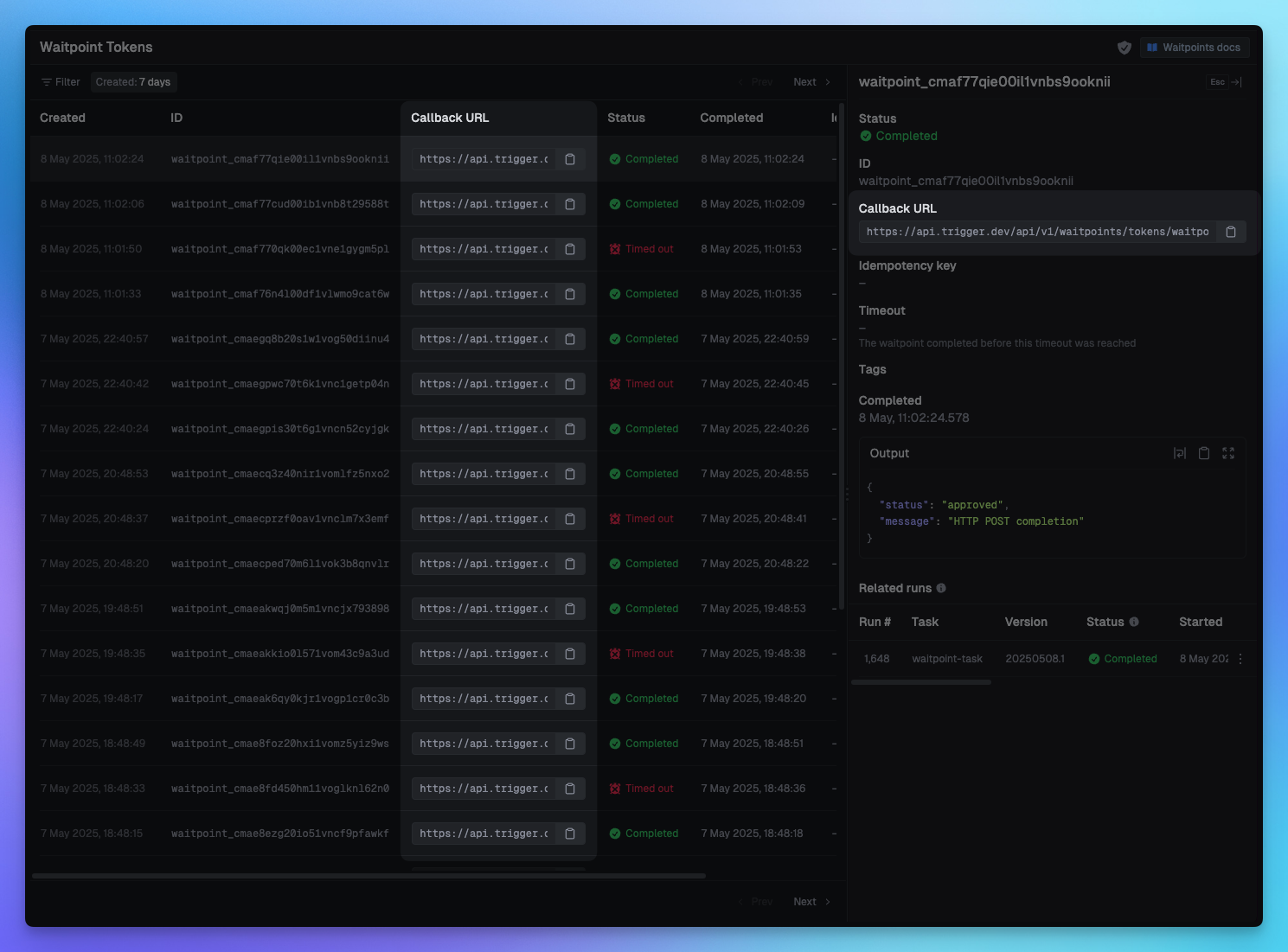Image resolution: width=1288 pixels, height=952 pixels.
Task: Click the Callback URL column header
Action: [x=450, y=118]
